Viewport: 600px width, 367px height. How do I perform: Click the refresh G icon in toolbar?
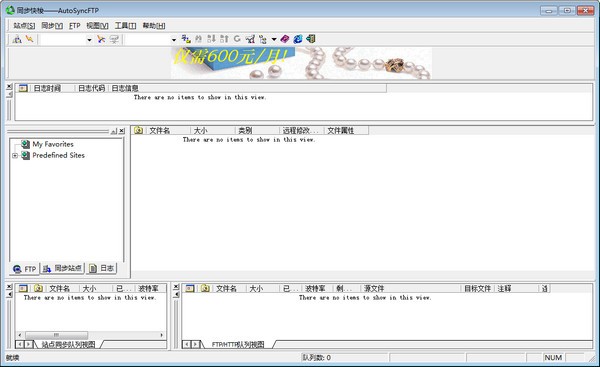237,39
